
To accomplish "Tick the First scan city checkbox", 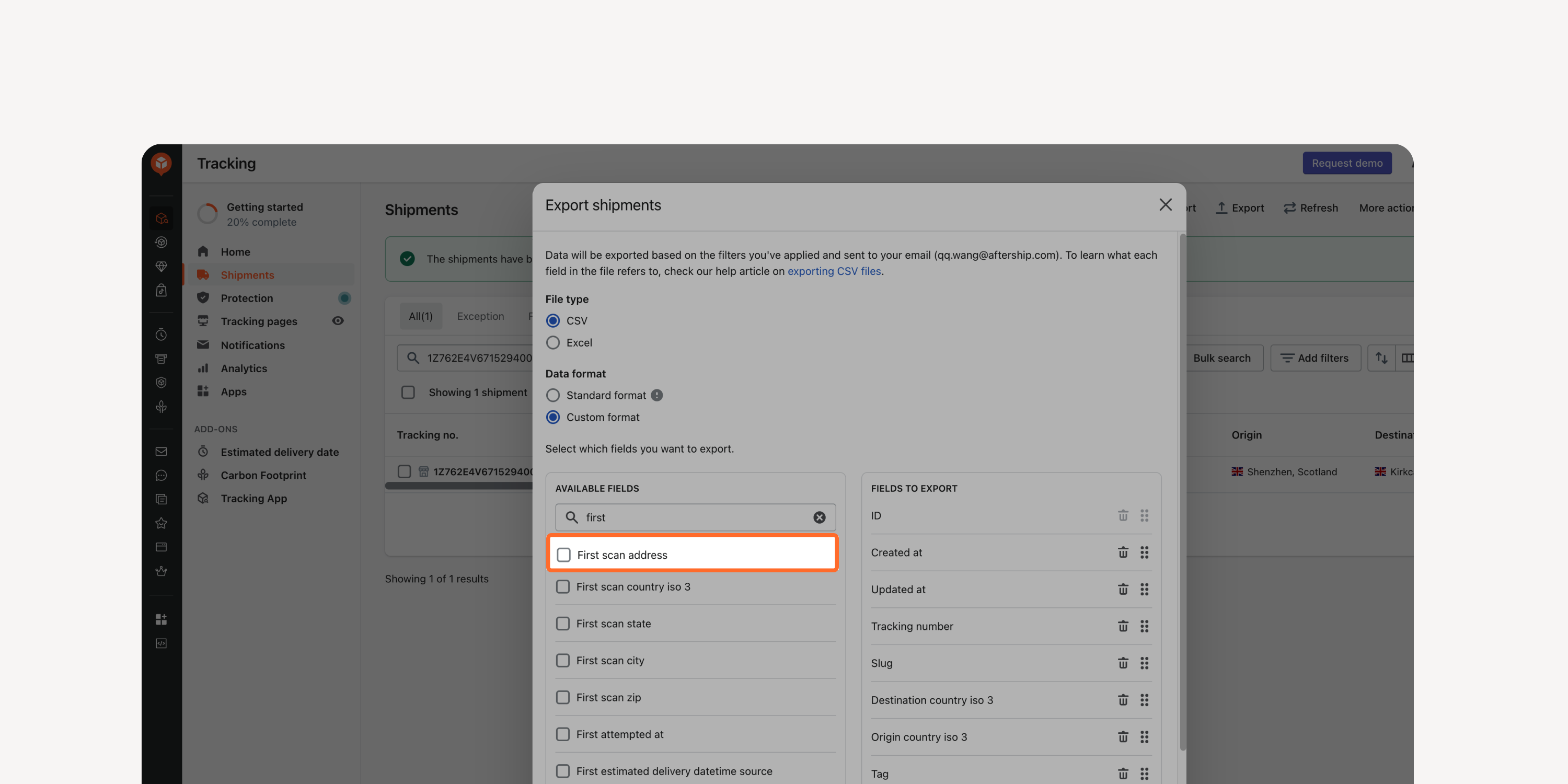I will click(x=562, y=661).
